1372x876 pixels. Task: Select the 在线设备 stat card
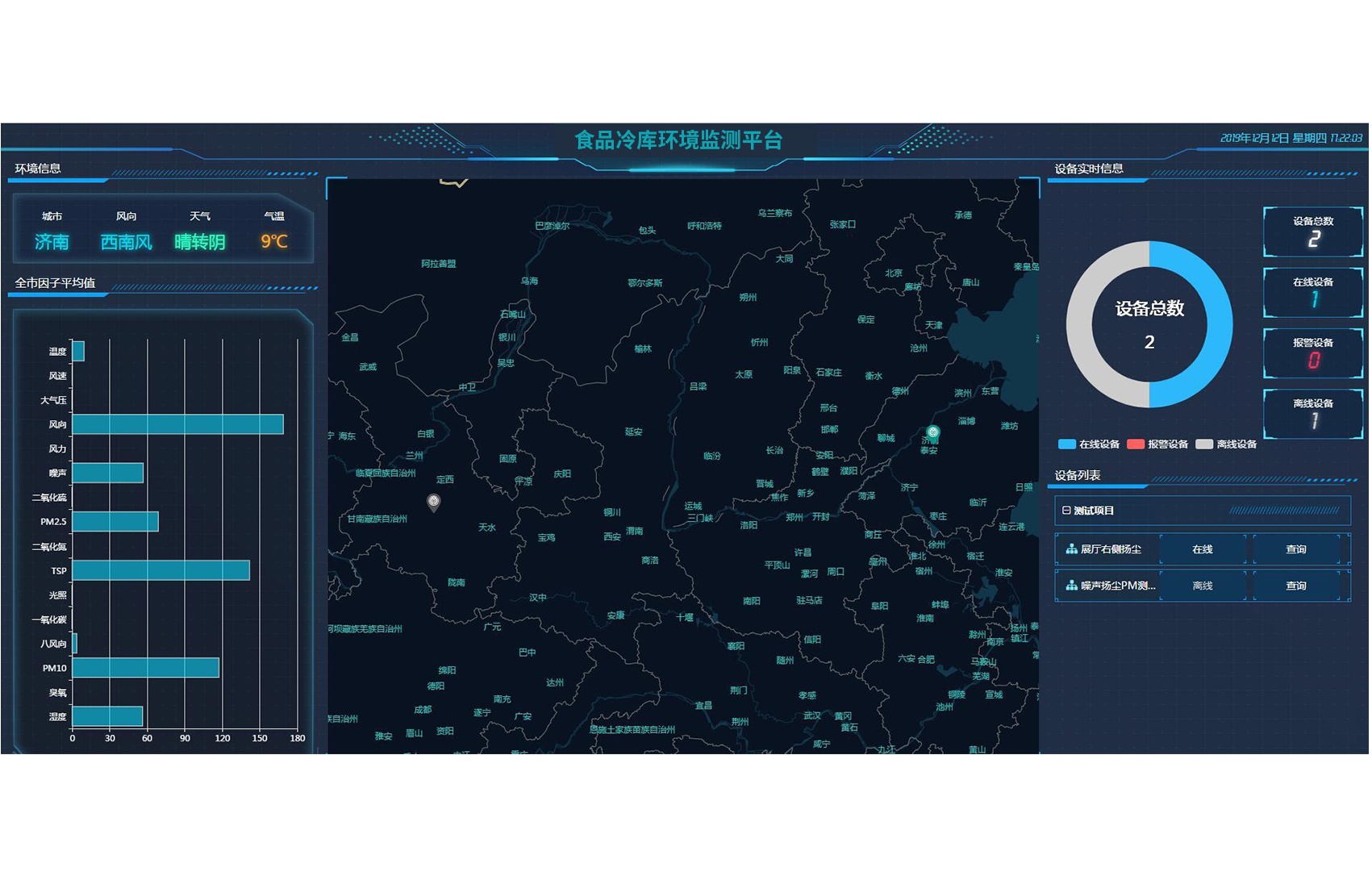1312,293
